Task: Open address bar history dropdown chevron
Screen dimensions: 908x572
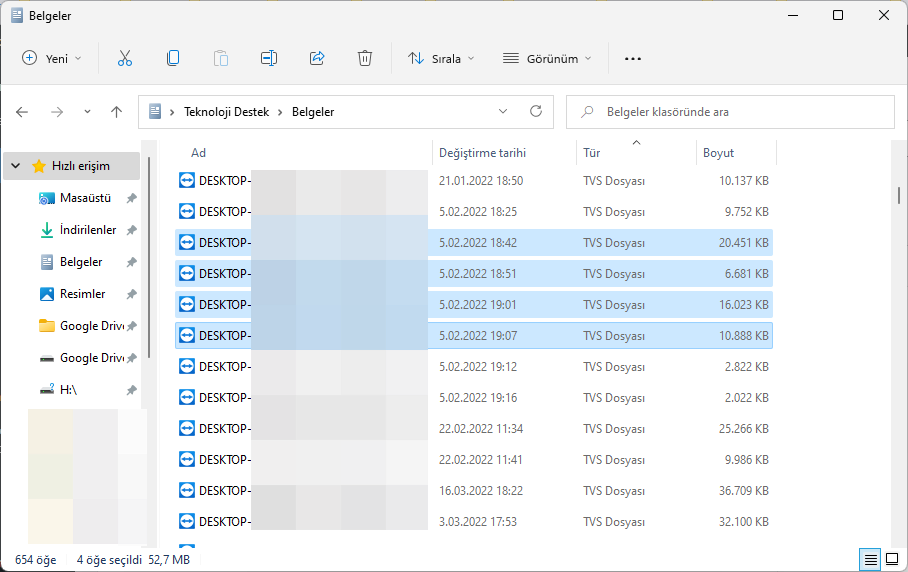Action: 503,112
